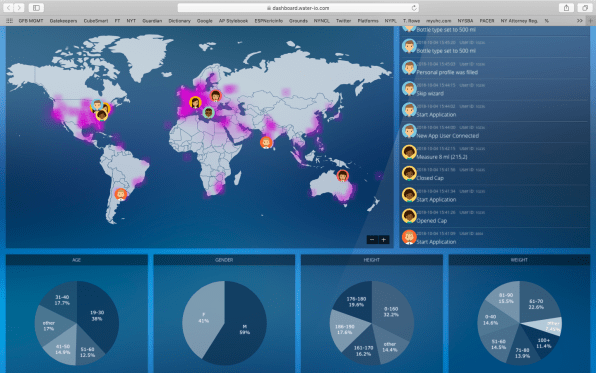Click avatar next to 'Opened Cap' event
The image size is (596, 373).
(x=409, y=216)
